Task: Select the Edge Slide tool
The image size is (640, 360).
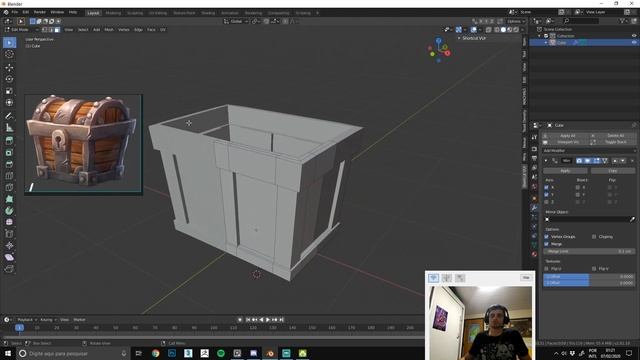Action: click(9, 234)
